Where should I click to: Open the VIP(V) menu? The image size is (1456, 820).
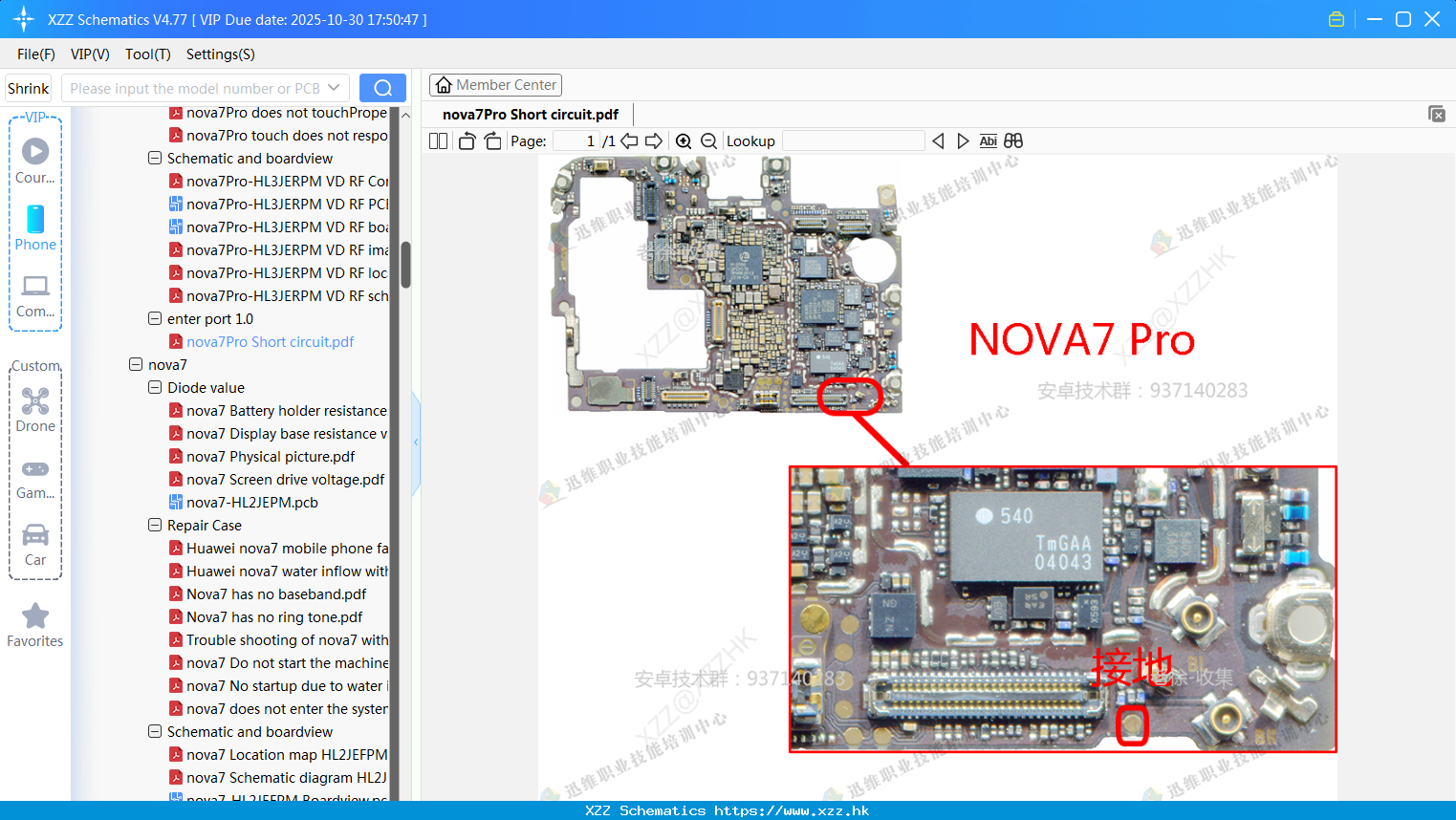point(90,54)
